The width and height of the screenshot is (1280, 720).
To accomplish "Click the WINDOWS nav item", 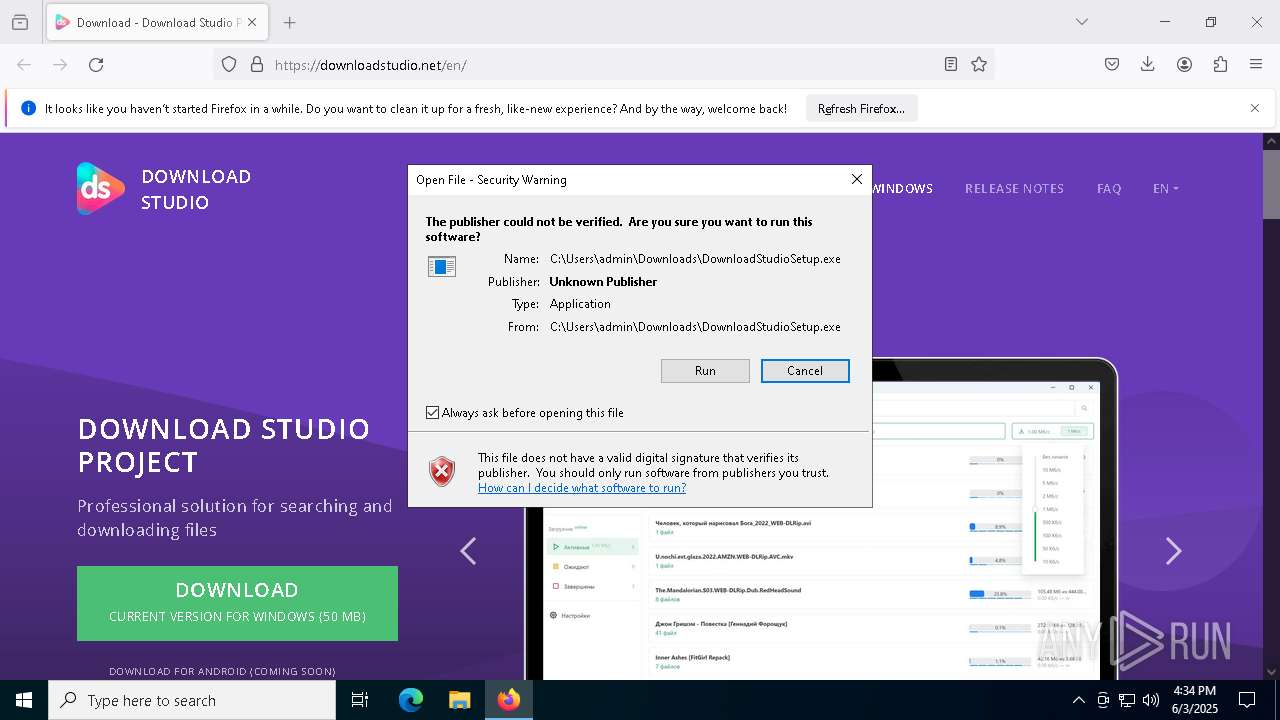I will 901,188.
